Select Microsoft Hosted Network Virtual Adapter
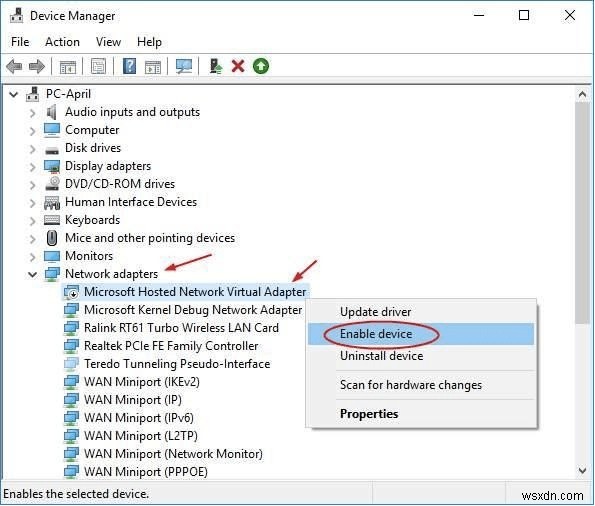595x506 pixels. [195, 292]
